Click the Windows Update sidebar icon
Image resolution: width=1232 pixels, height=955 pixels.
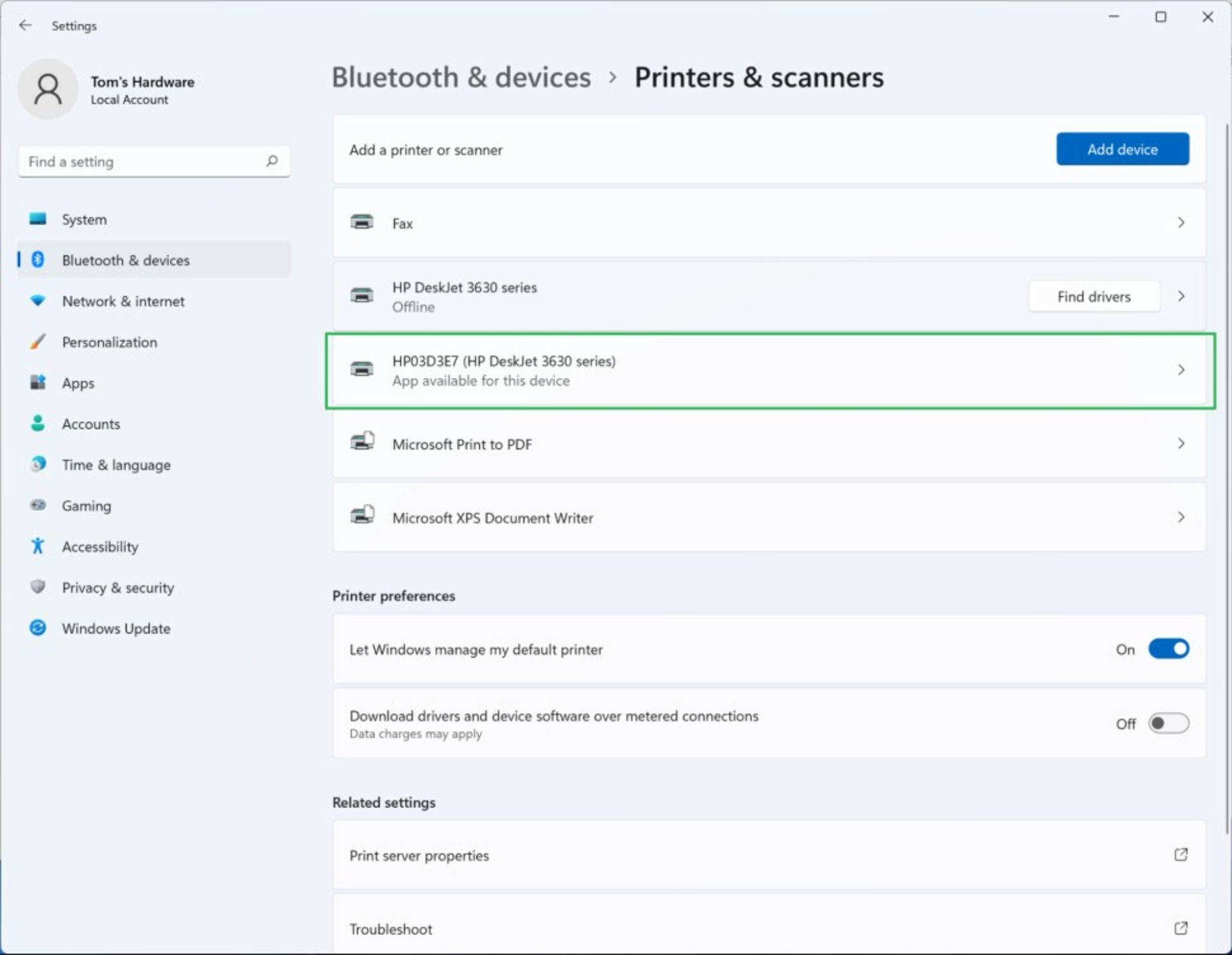coord(38,628)
